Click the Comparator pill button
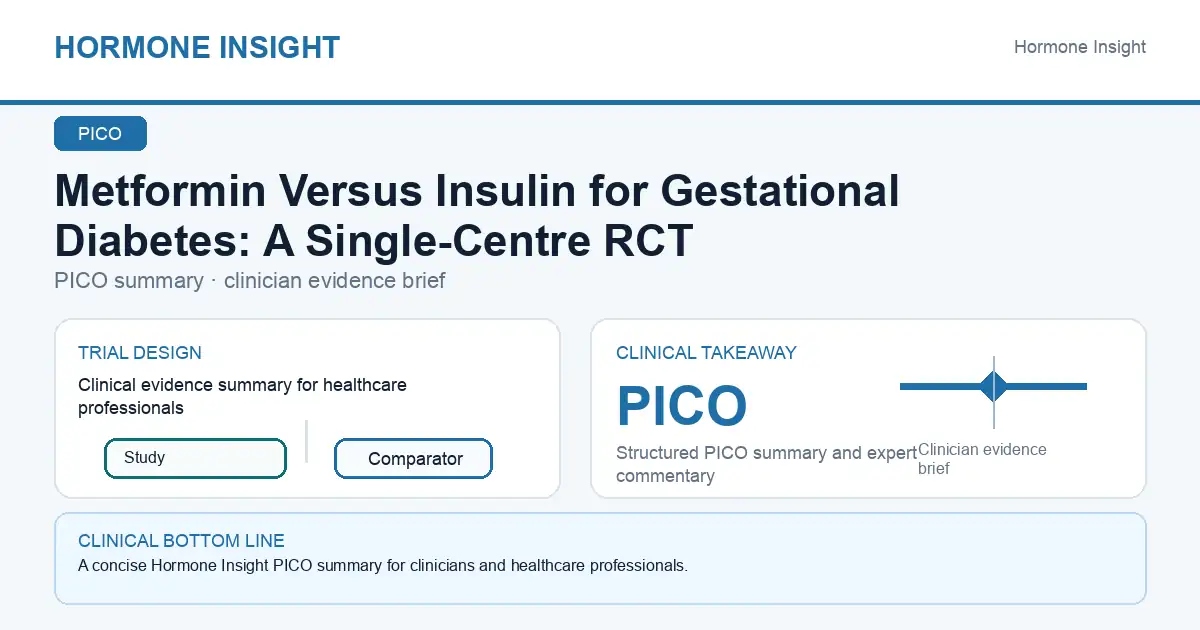The height and width of the screenshot is (630, 1200). pos(414,459)
